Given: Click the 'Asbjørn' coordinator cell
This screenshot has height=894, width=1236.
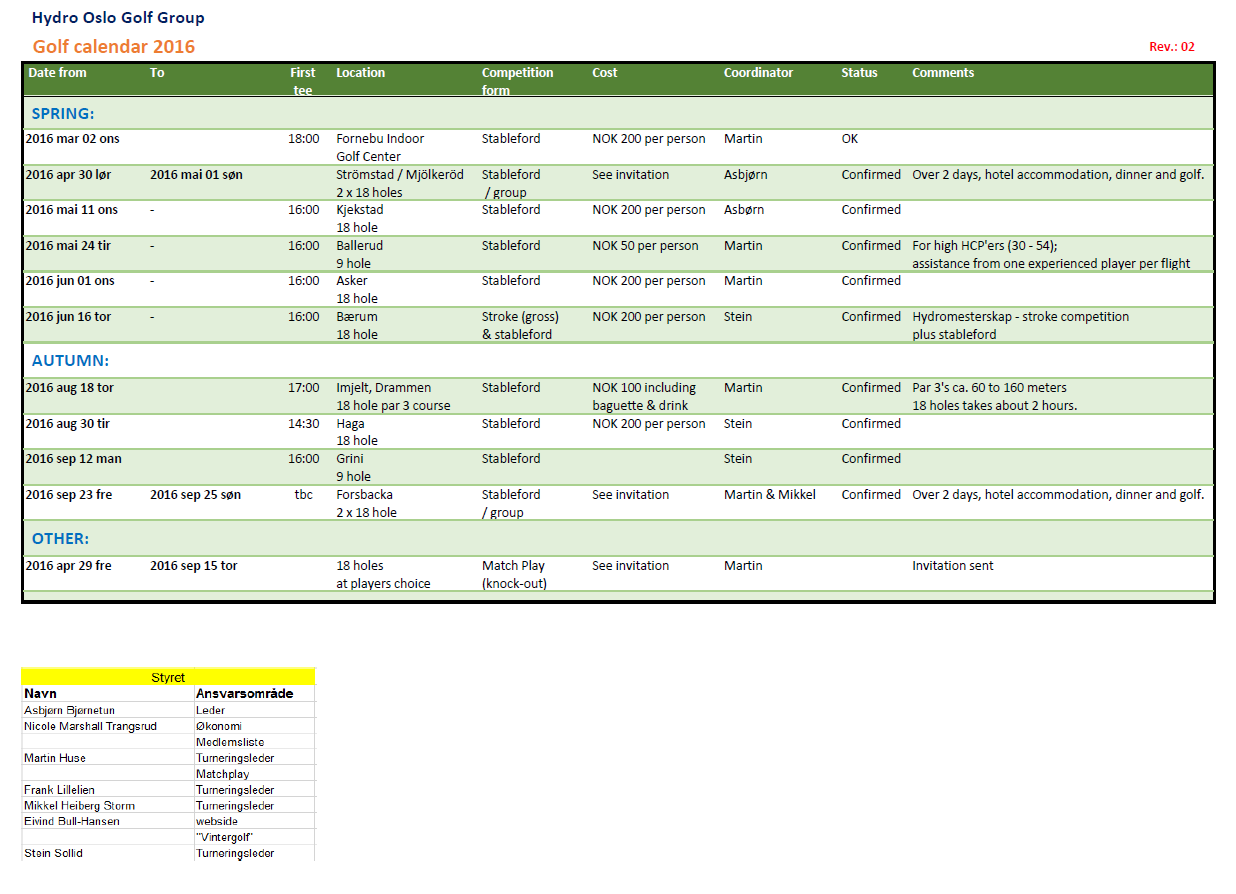Looking at the screenshot, I should [746, 175].
